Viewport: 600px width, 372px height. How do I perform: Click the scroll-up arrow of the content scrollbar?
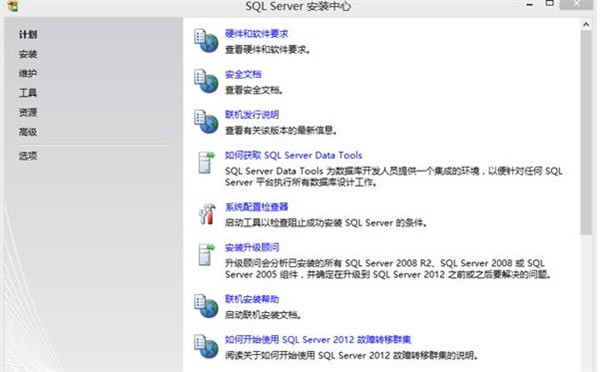(586, 25)
